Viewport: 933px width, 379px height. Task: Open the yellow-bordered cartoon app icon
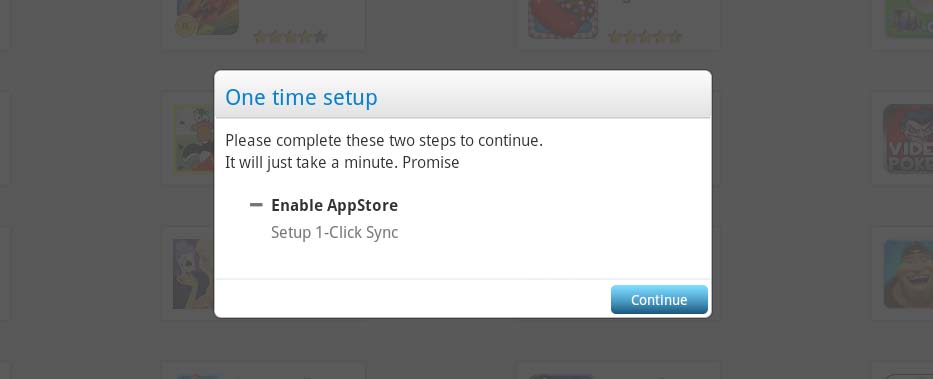coord(193,139)
